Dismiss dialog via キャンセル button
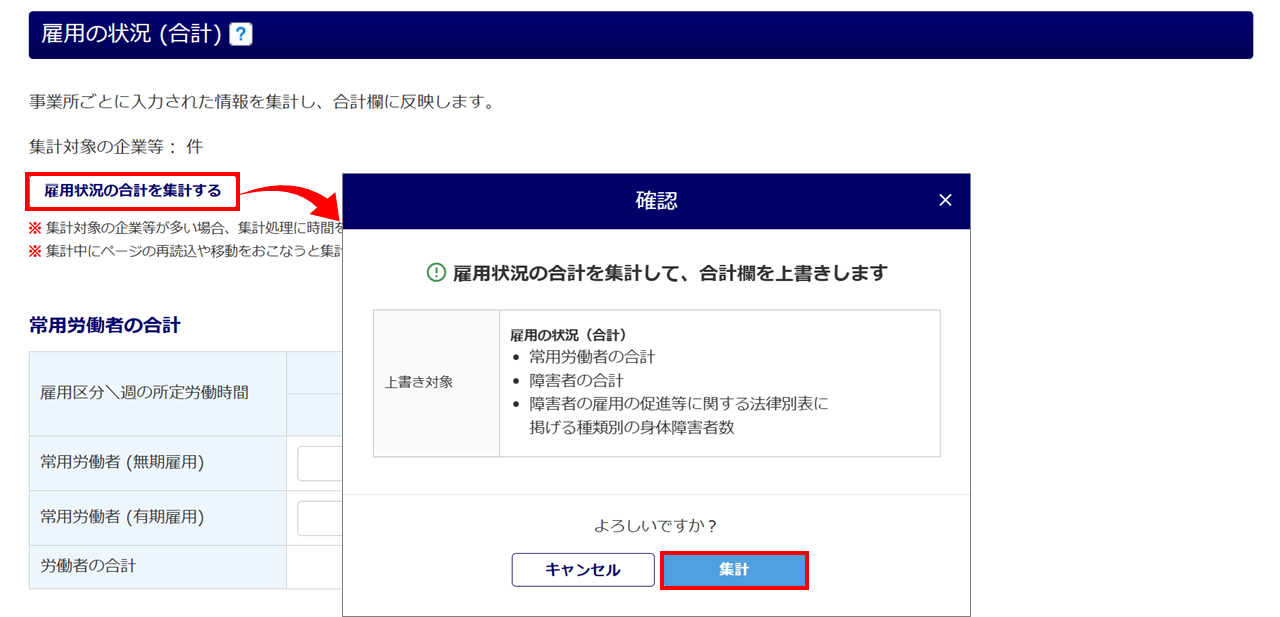Viewport: 1280px width, 617px height. click(583, 570)
